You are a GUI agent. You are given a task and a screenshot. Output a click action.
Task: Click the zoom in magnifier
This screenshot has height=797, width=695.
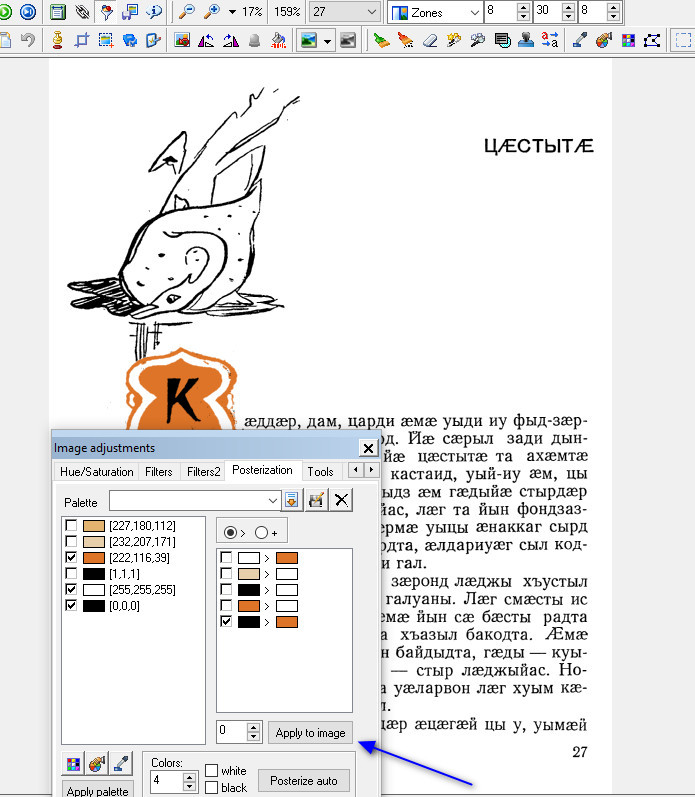coord(211,11)
